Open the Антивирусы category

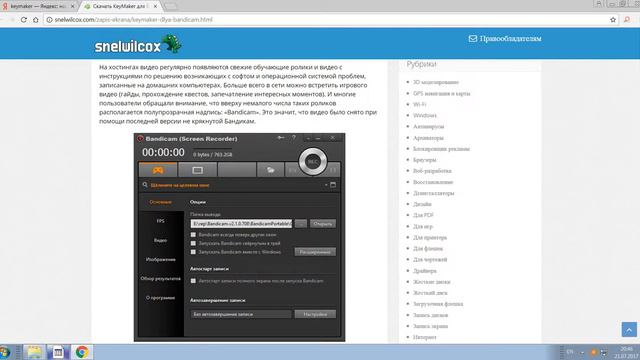[429, 127]
